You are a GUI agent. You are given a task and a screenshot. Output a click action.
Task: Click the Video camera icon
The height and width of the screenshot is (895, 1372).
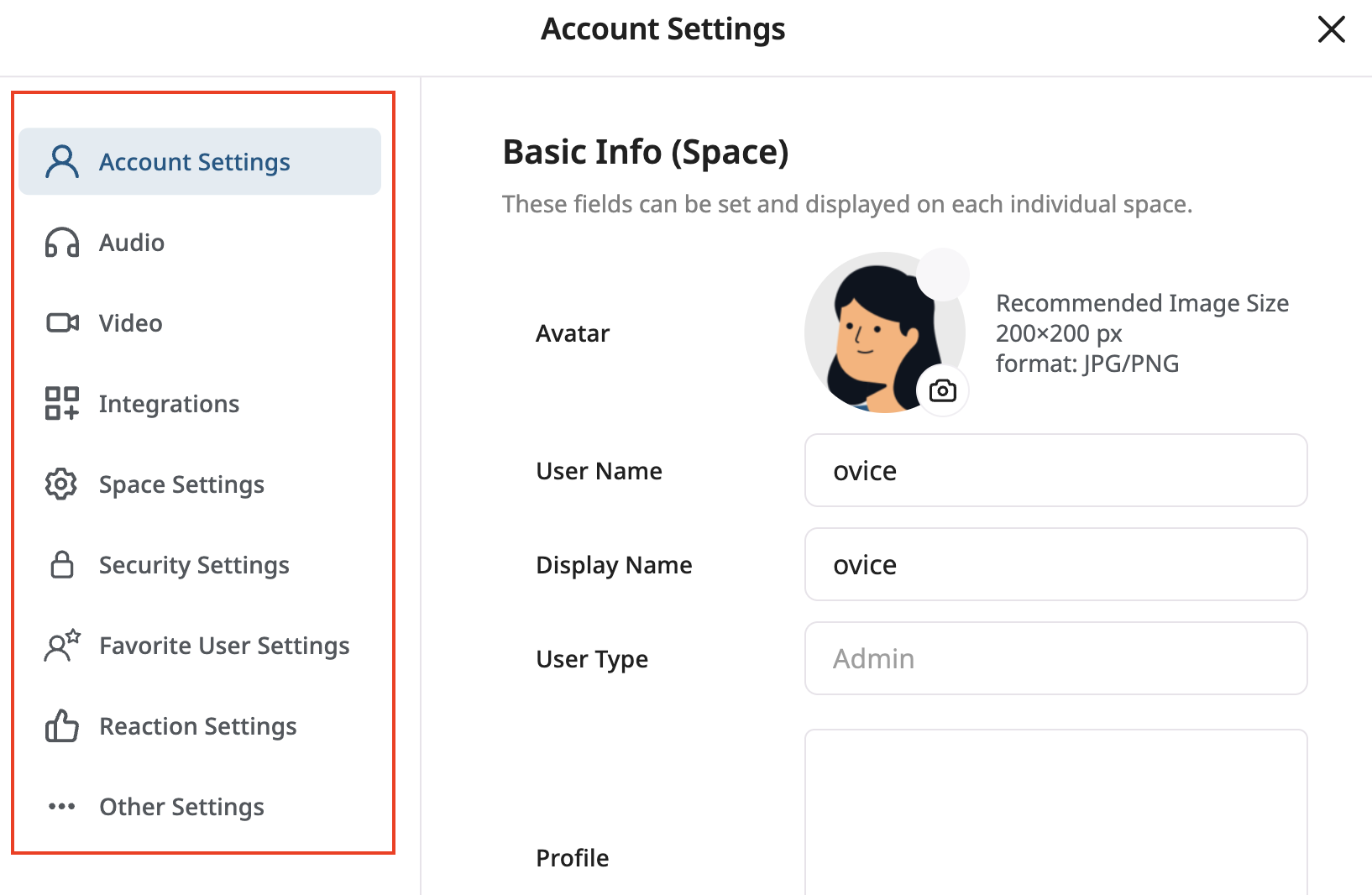point(60,322)
